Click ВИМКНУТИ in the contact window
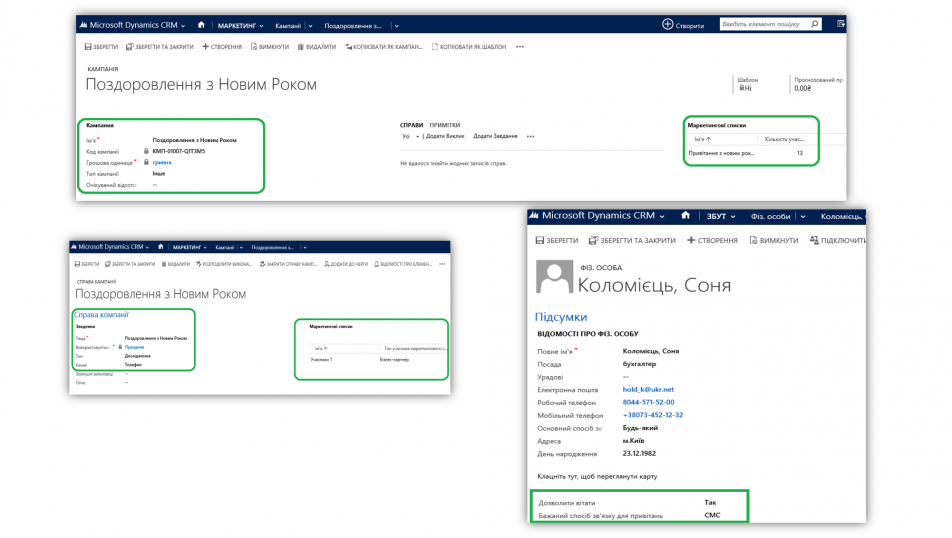This screenshot has width=952, height=538. [x=774, y=240]
